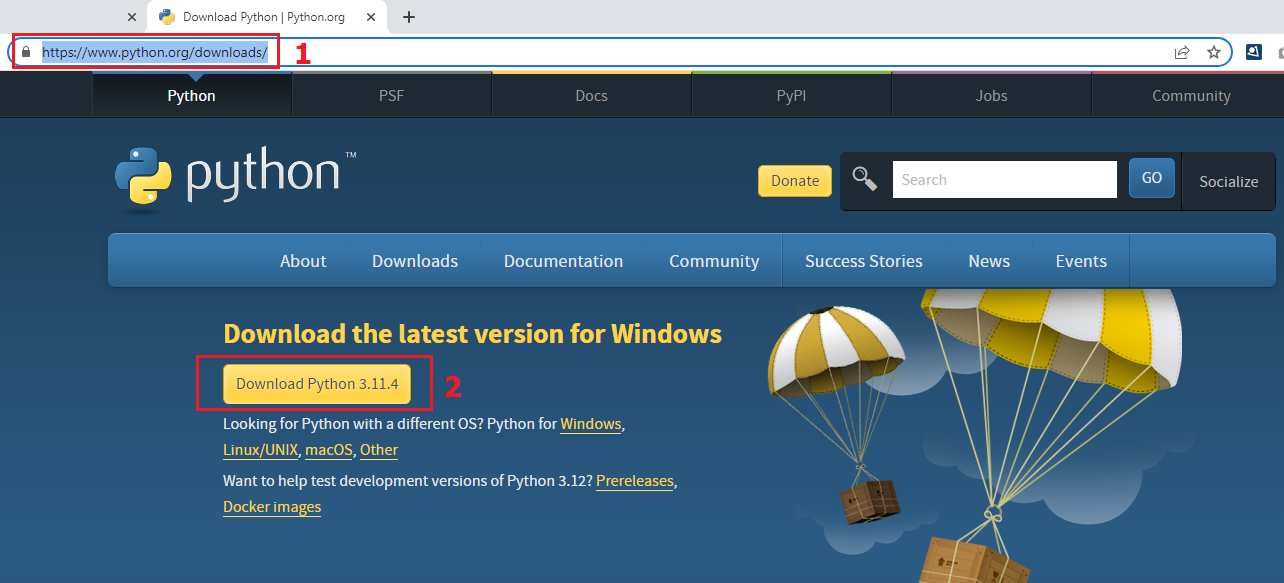
Task: Open the Prereleases link
Action: 635,481
